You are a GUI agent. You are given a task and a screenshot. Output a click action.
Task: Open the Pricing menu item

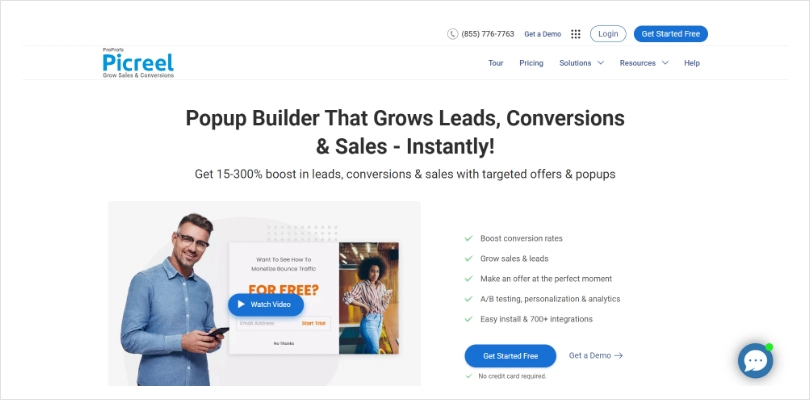pos(531,63)
